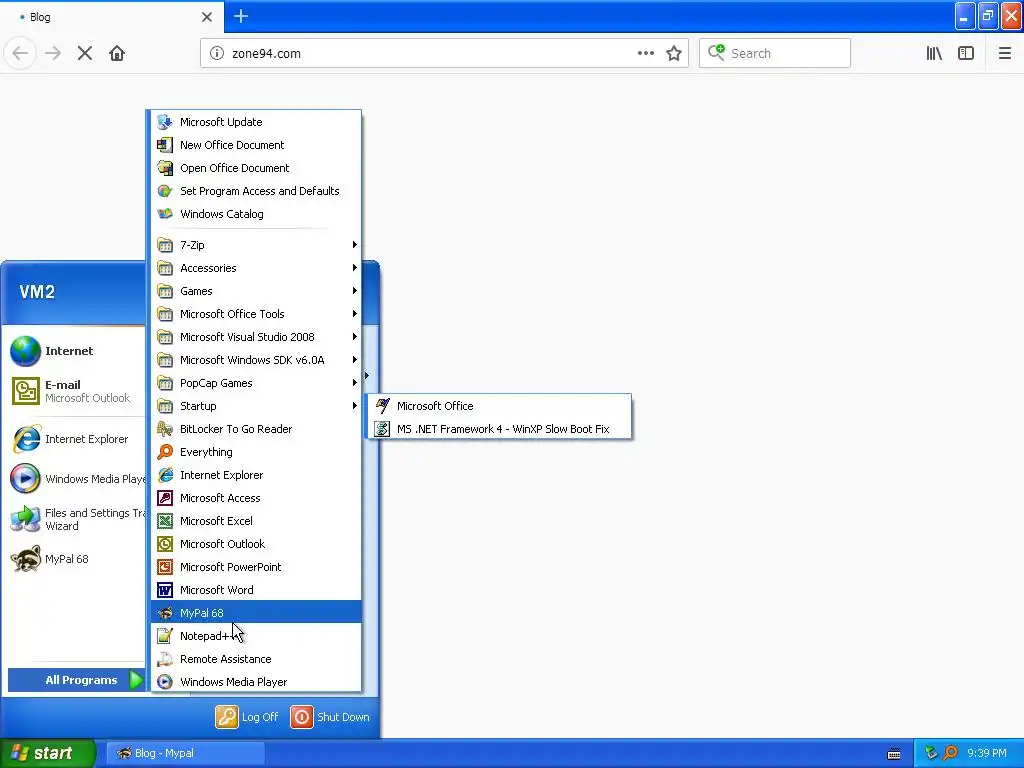Screen dimensions: 1024x768
Task: Click the 9:39 PM system clock
Action: point(987,753)
